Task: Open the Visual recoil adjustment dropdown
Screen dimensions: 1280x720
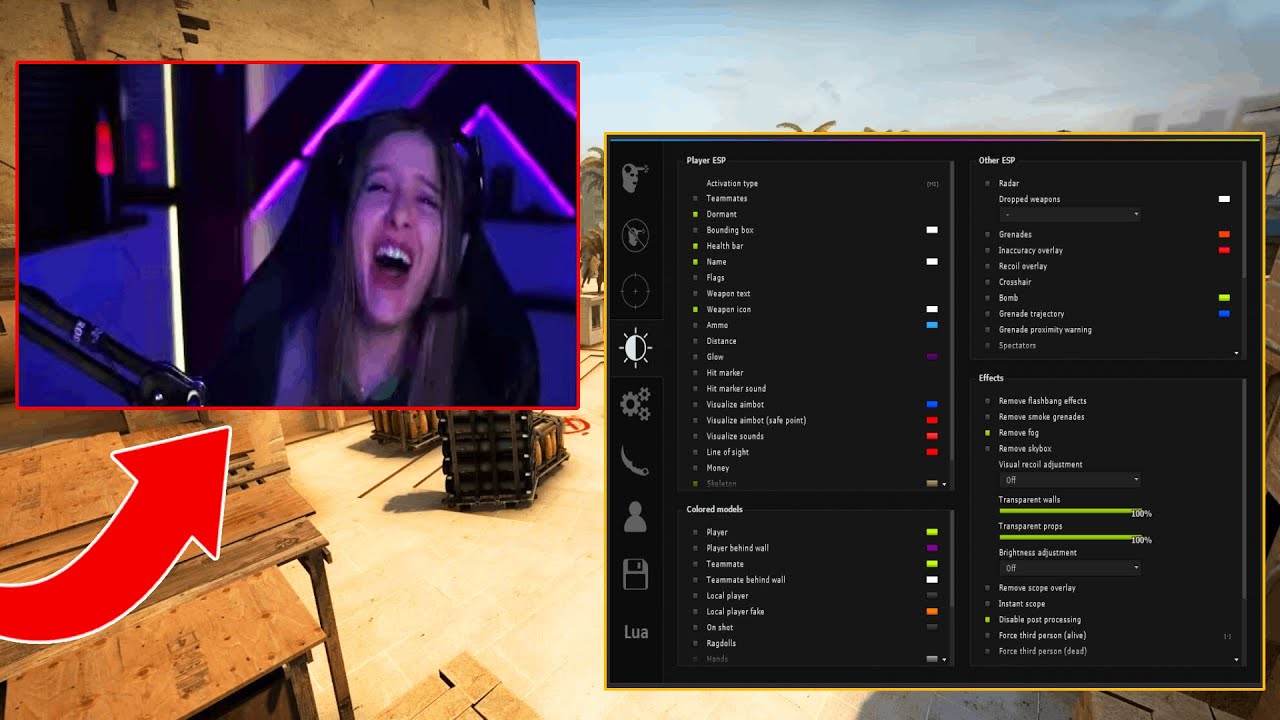Action: tap(1070, 480)
